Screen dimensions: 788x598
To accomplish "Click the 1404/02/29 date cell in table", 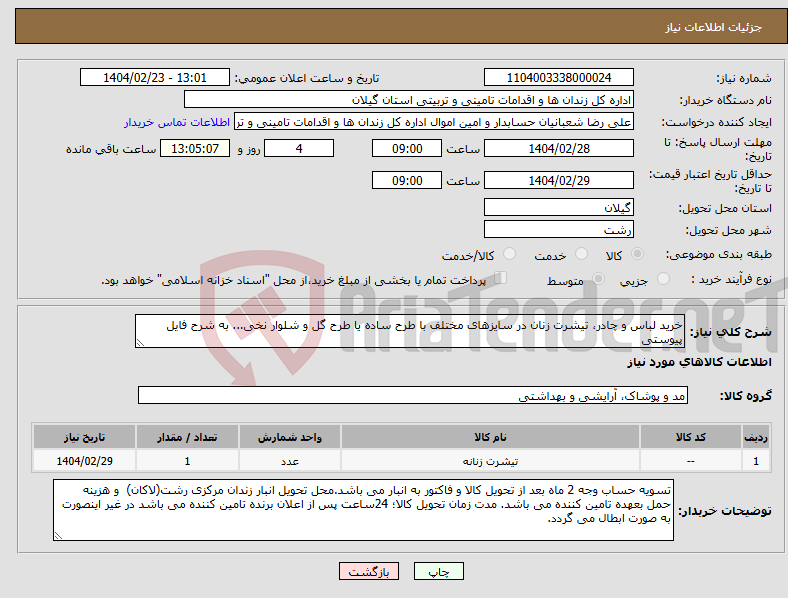I will 84,461.
